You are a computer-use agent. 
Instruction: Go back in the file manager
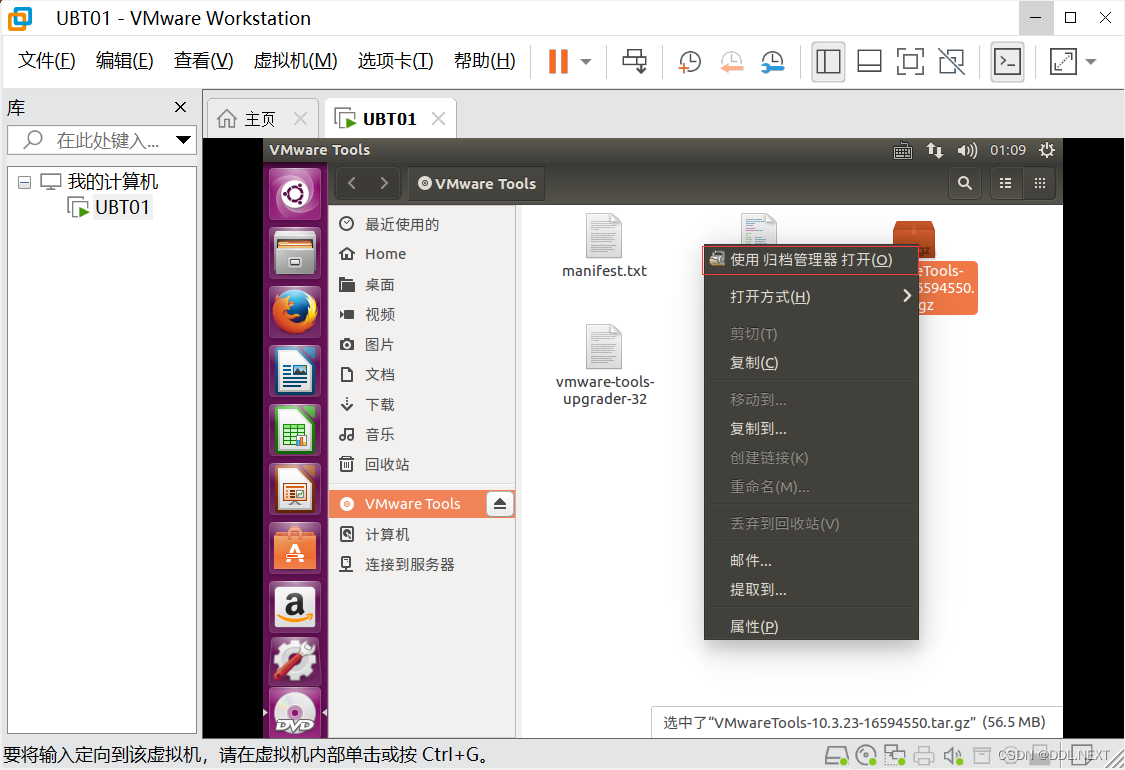pos(352,183)
